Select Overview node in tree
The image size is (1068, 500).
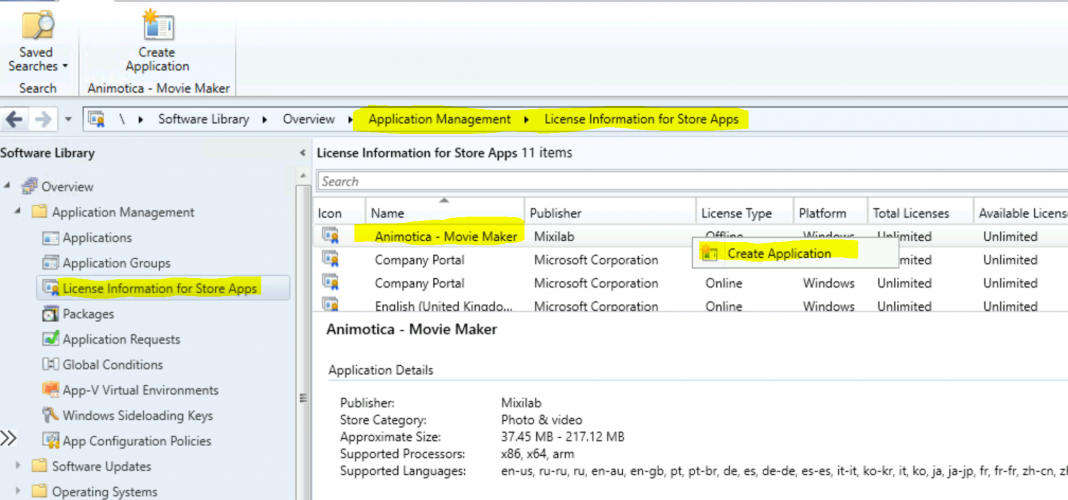coord(67,187)
